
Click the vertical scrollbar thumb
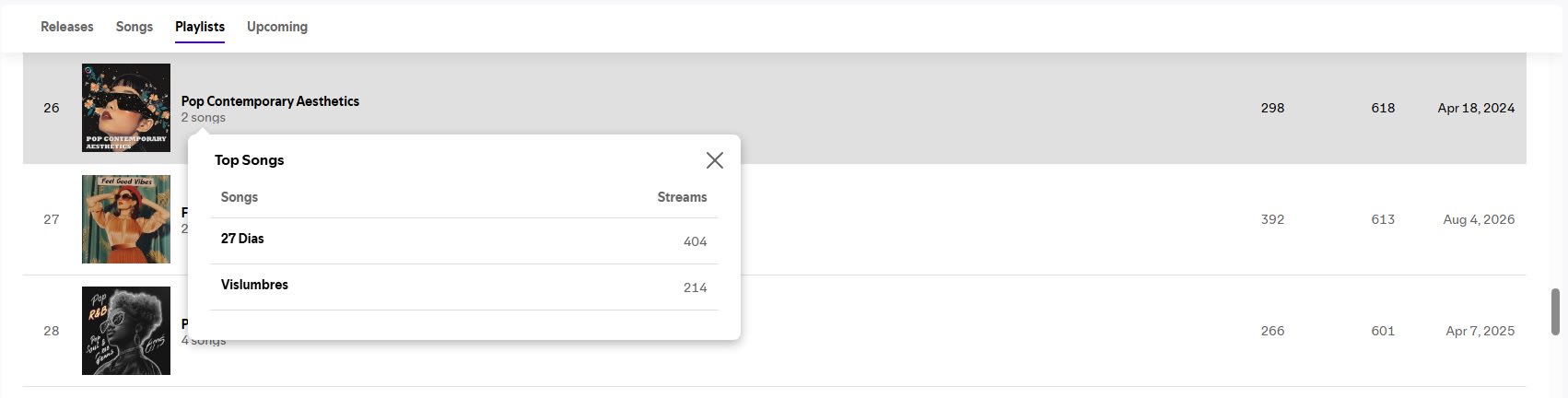point(1556,311)
